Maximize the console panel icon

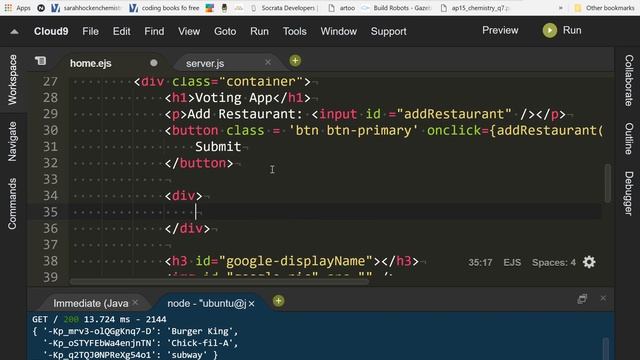(x=582, y=299)
